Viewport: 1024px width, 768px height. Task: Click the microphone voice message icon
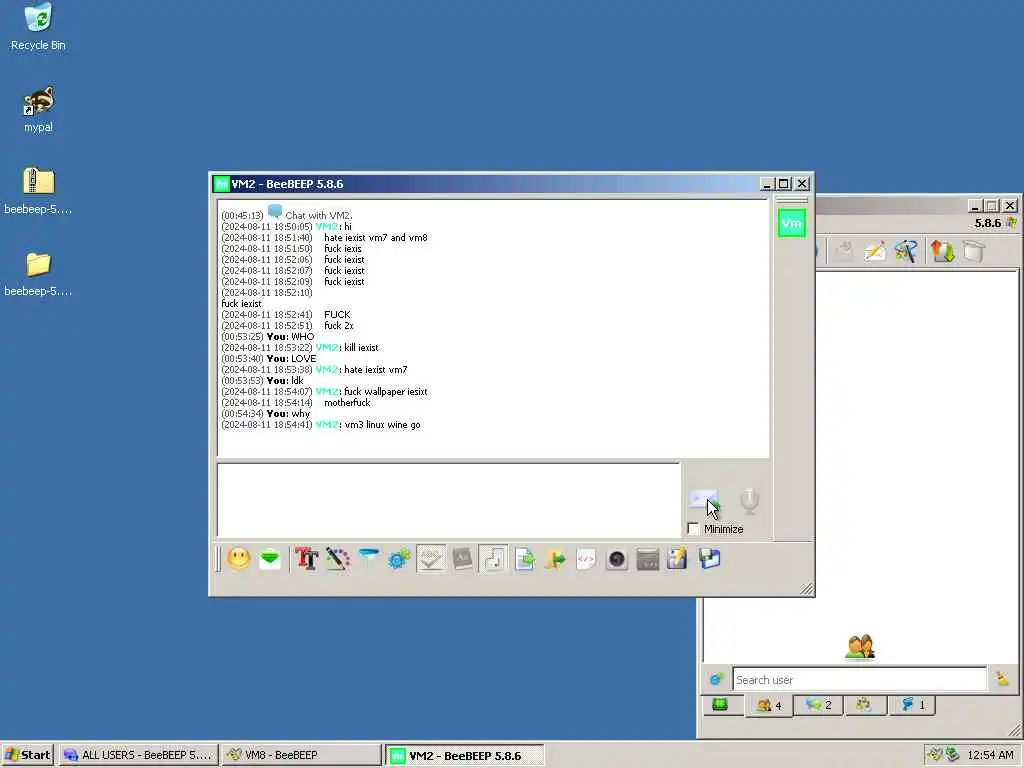(750, 500)
